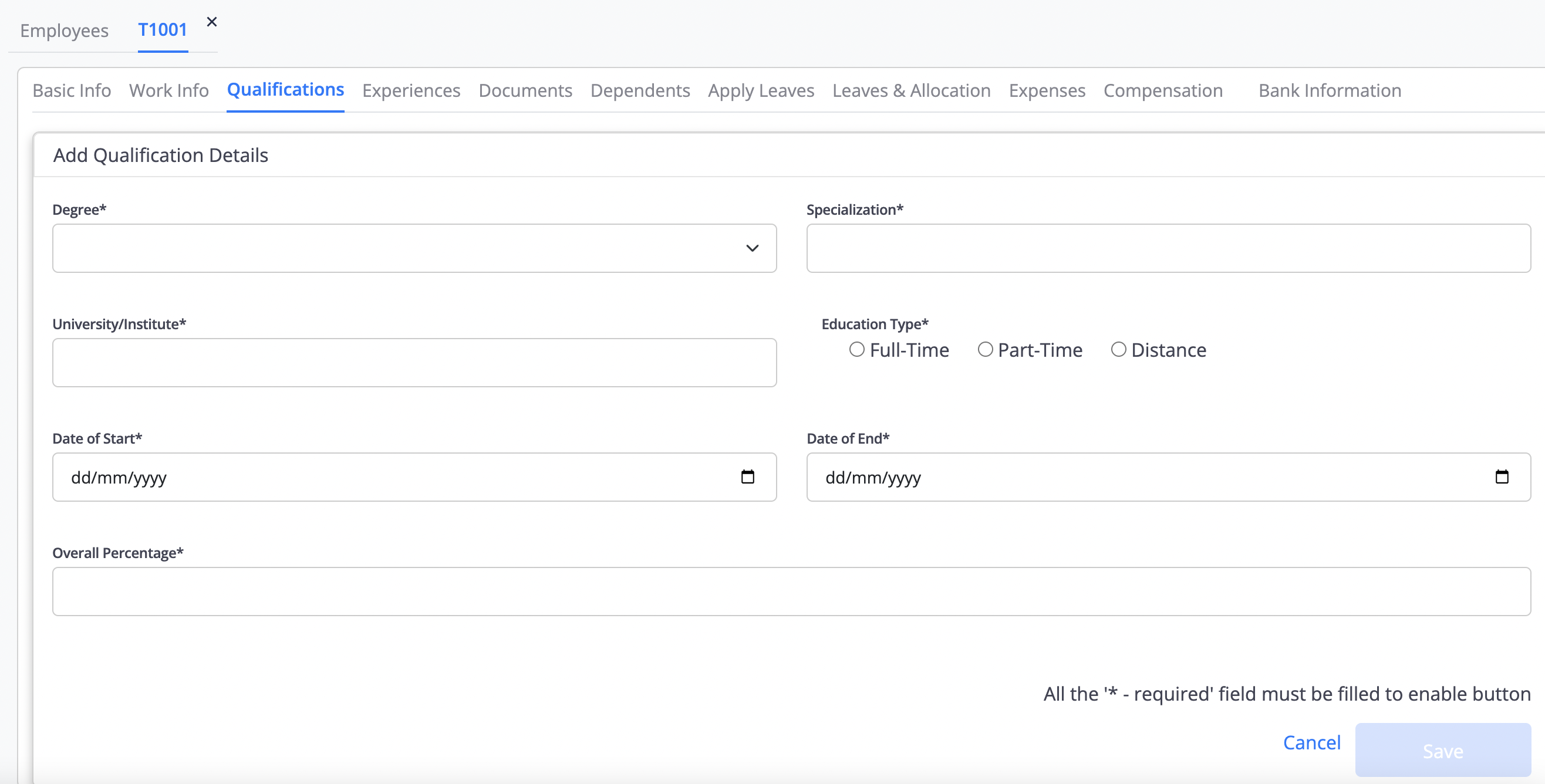The width and height of the screenshot is (1545, 784).
Task: Switch to the Employees tab
Action: [x=64, y=31]
